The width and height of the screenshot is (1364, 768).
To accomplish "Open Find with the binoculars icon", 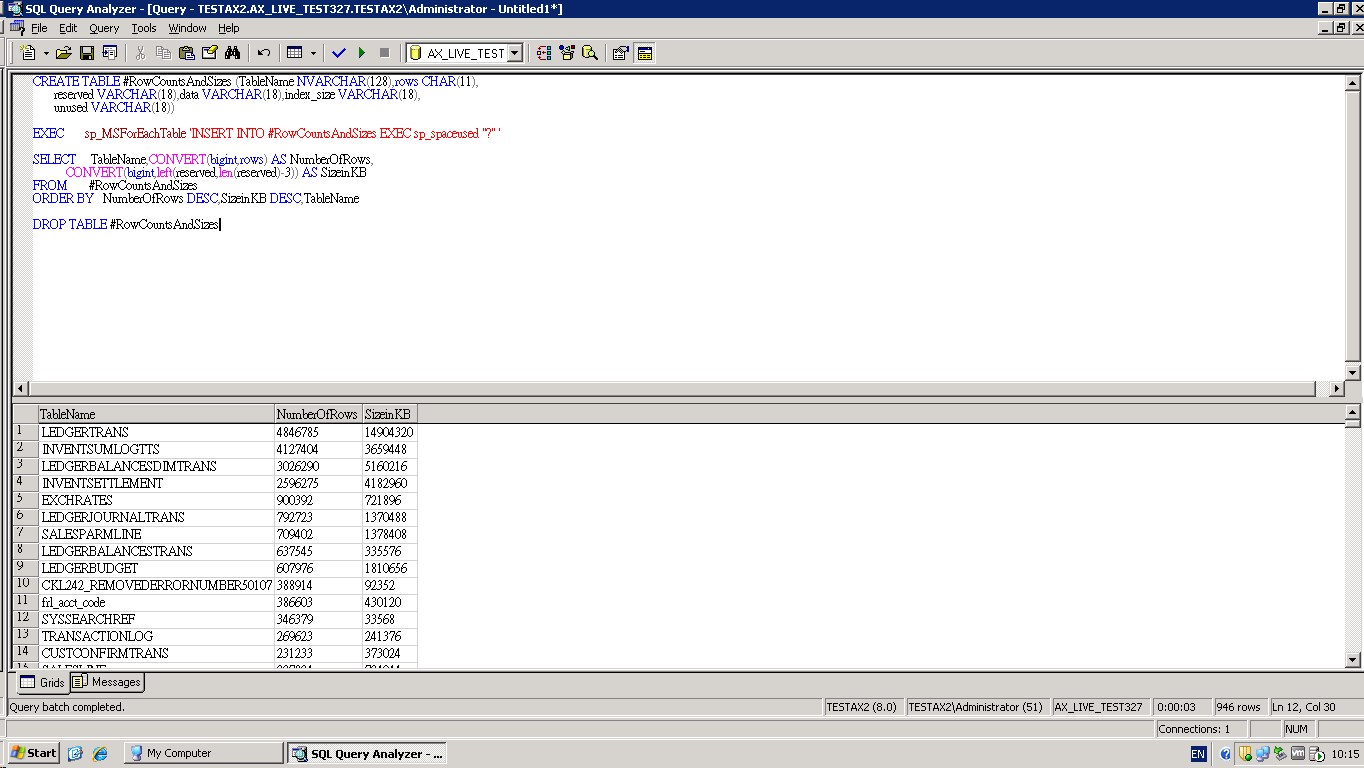I will (x=232, y=52).
